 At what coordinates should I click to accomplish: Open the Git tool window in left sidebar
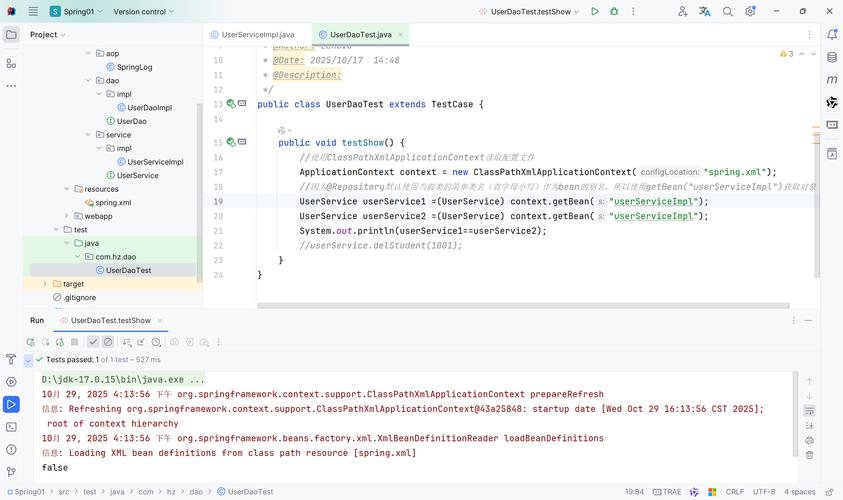click(x=11, y=472)
